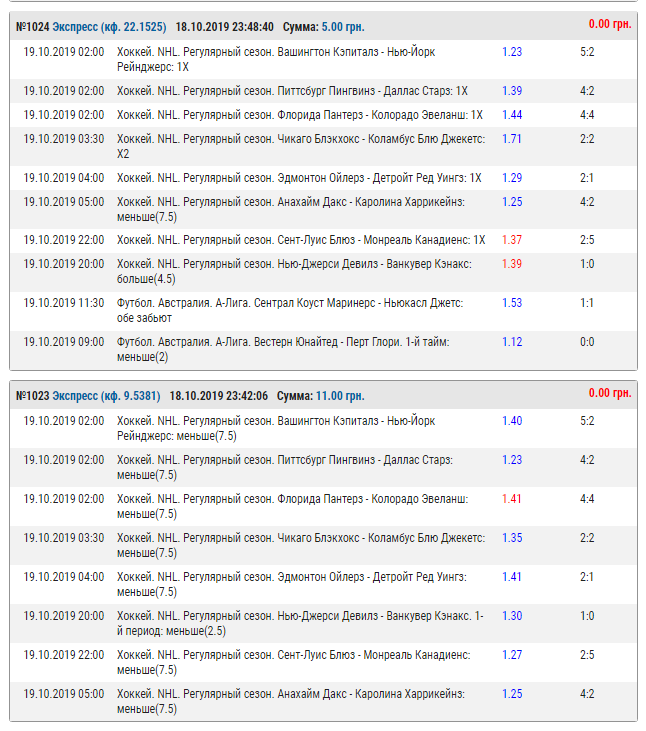Image resolution: width=646 pixels, height=731 pixels.
Task: Click odds value 1.40
Action: [512, 421]
